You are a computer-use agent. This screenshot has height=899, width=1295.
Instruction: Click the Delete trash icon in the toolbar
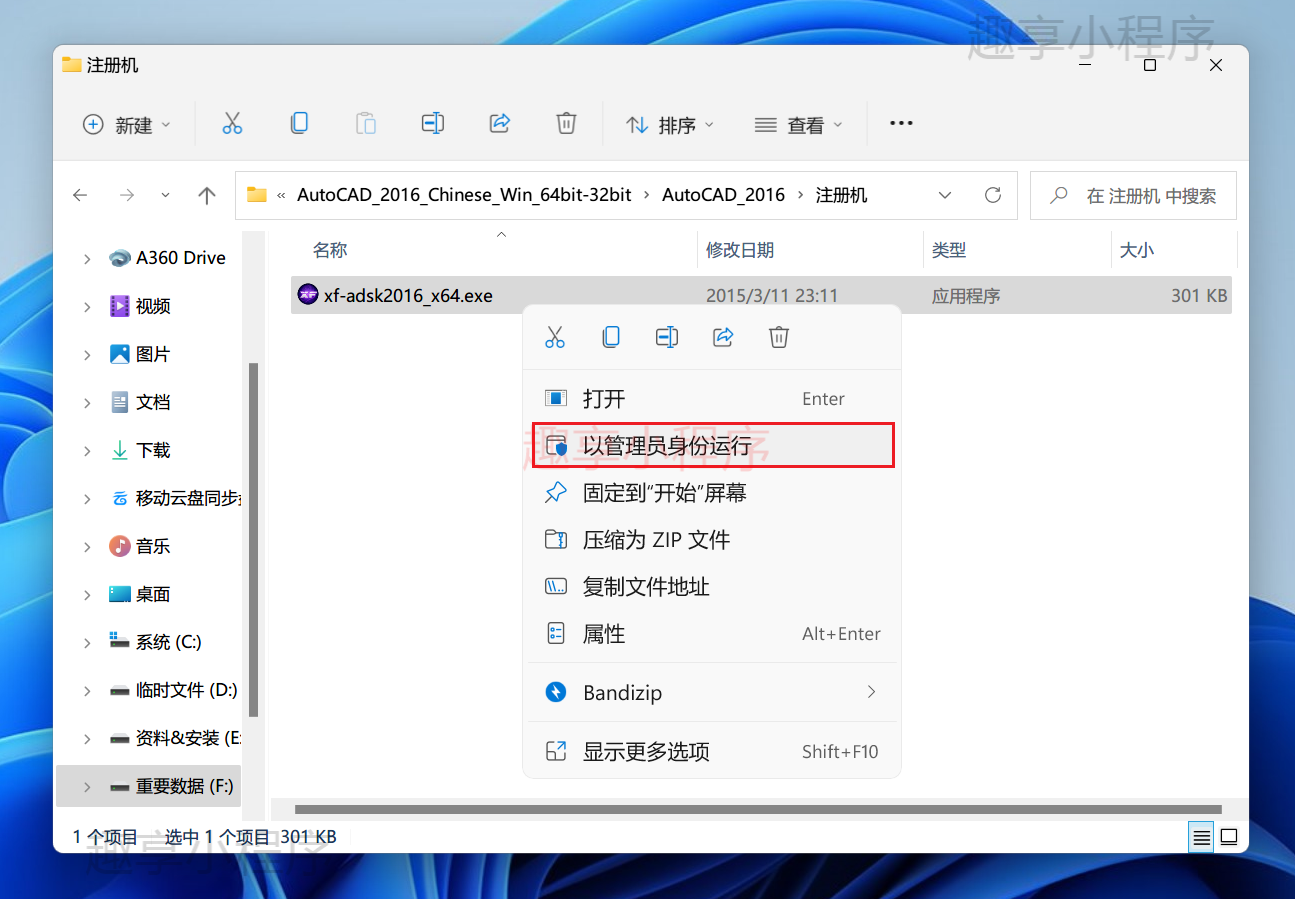click(x=566, y=124)
